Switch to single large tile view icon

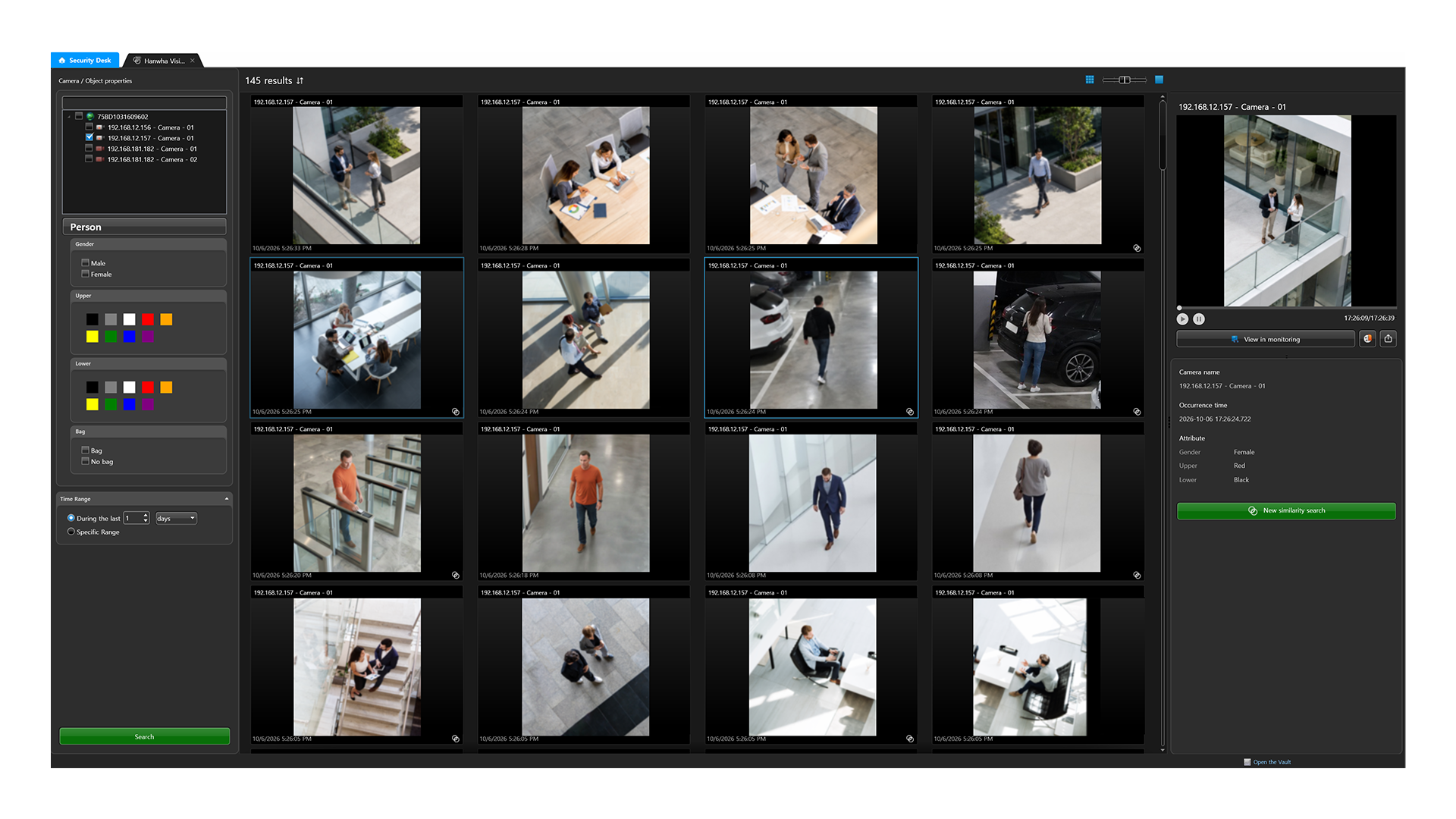point(1159,80)
